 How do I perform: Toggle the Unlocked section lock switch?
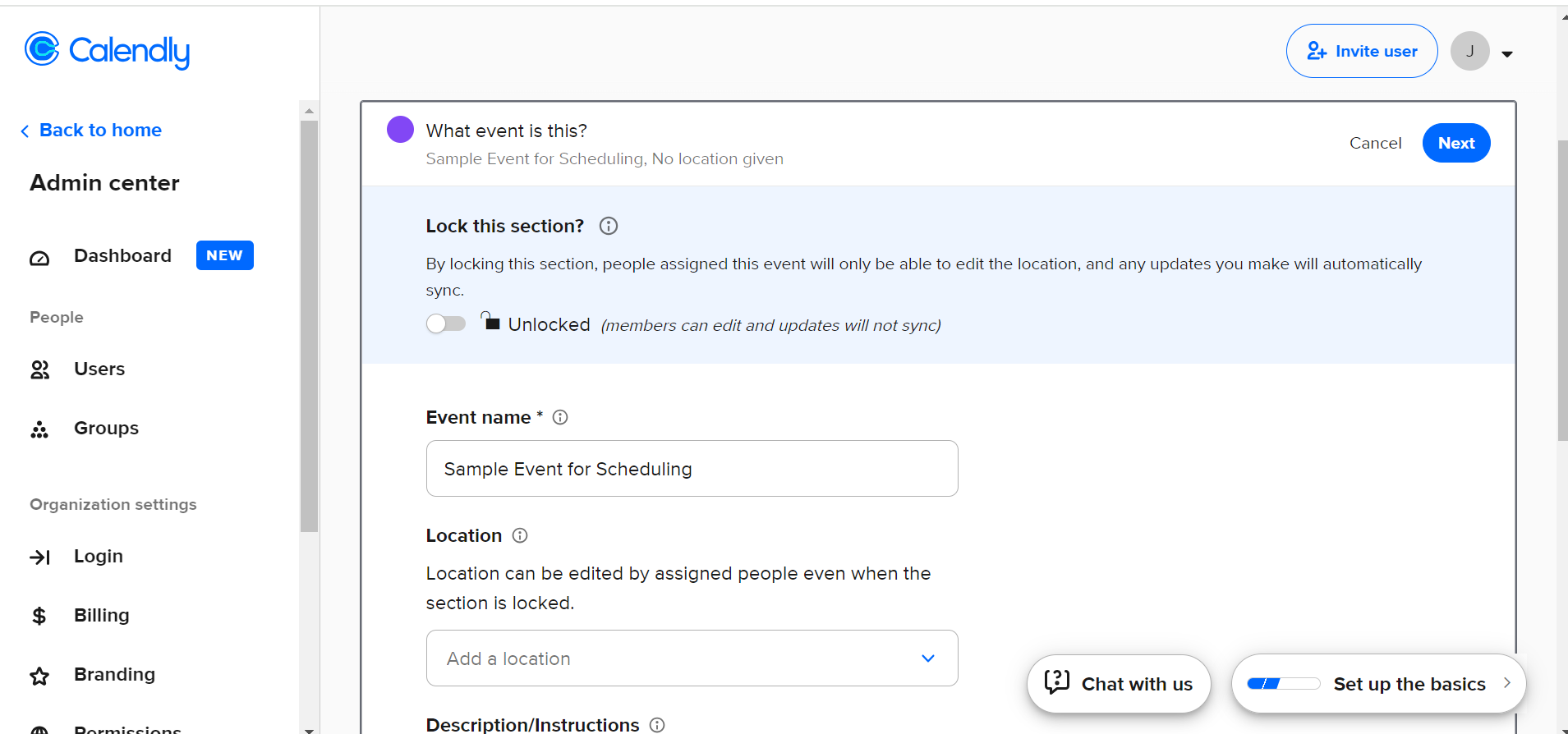(x=446, y=323)
